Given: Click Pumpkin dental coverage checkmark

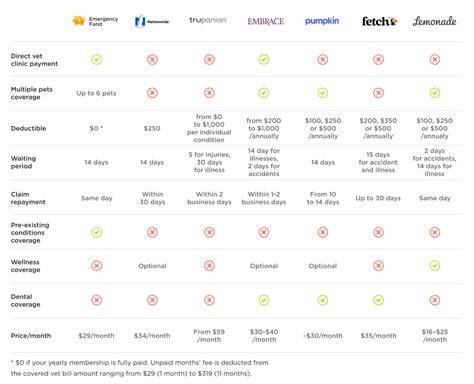Looking at the screenshot, I should 323,300.
